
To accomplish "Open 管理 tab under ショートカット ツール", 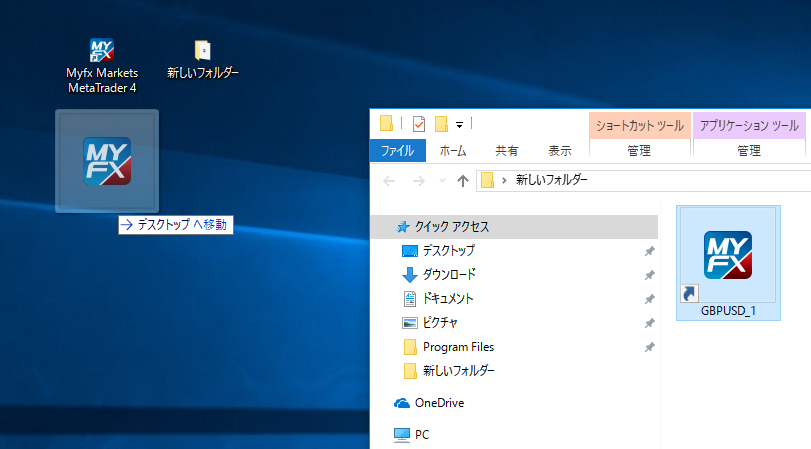I will tap(639, 151).
